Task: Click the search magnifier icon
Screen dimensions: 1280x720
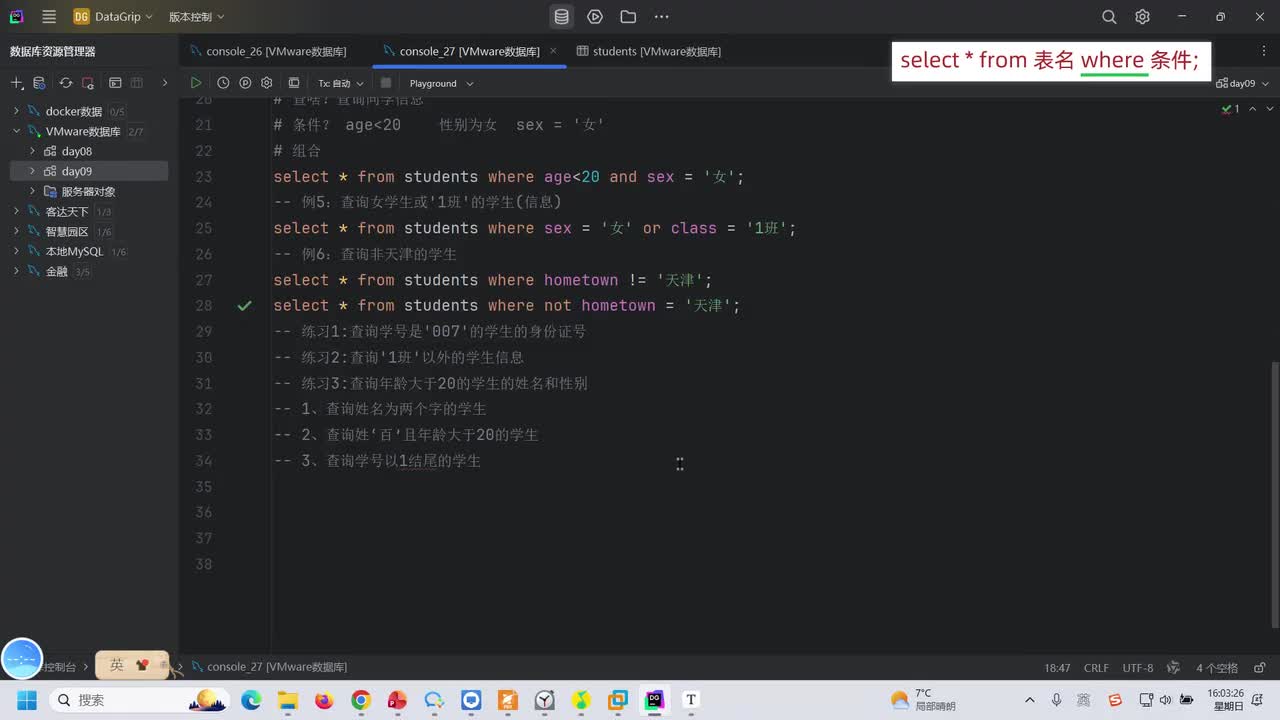Action: tap(1109, 17)
